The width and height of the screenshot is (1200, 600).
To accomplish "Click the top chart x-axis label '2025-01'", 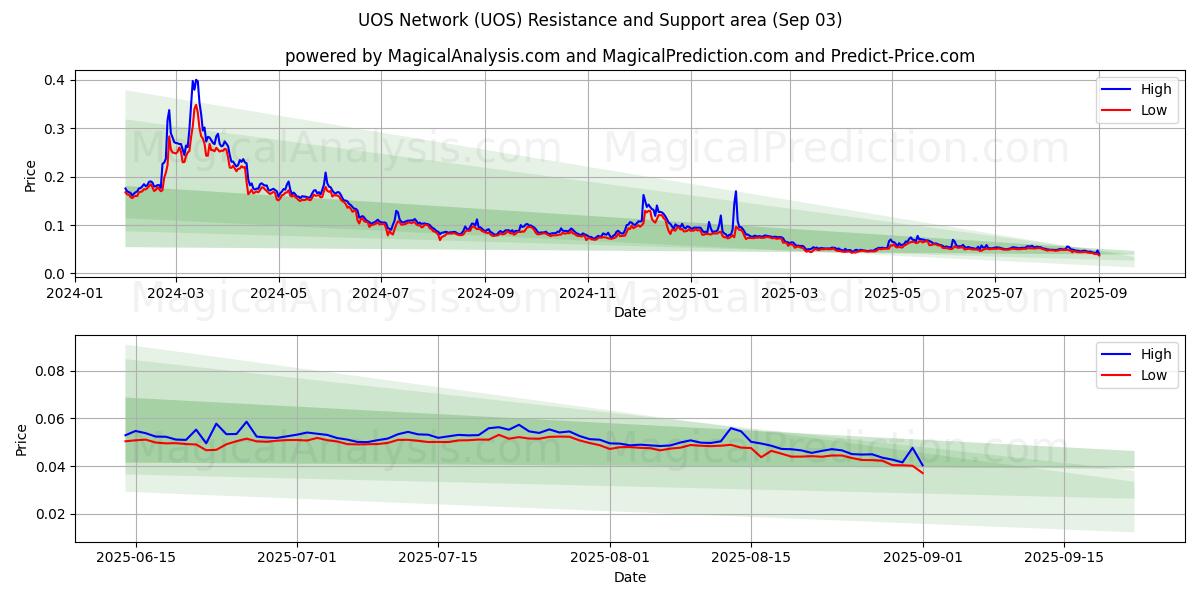I will [x=691, y=293].
